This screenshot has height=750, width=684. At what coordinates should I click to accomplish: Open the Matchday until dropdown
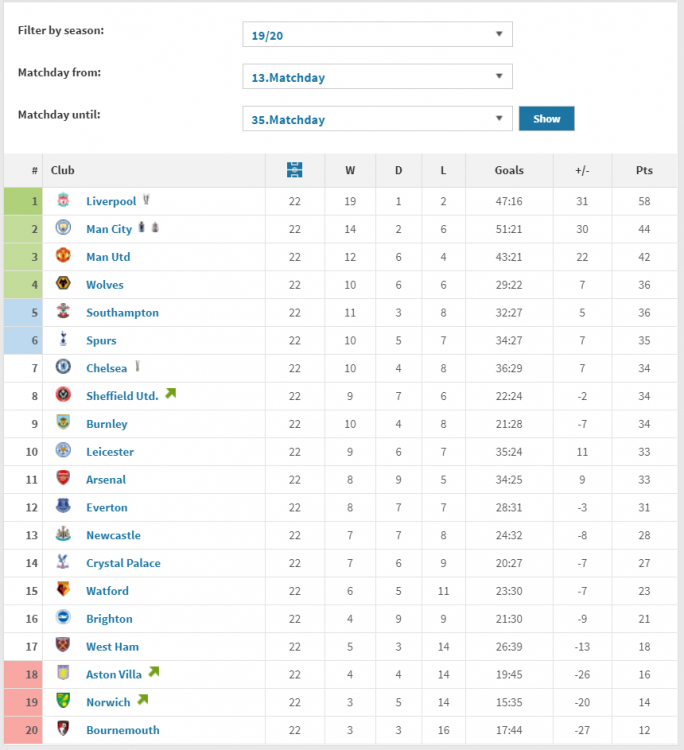click(377, 119)
